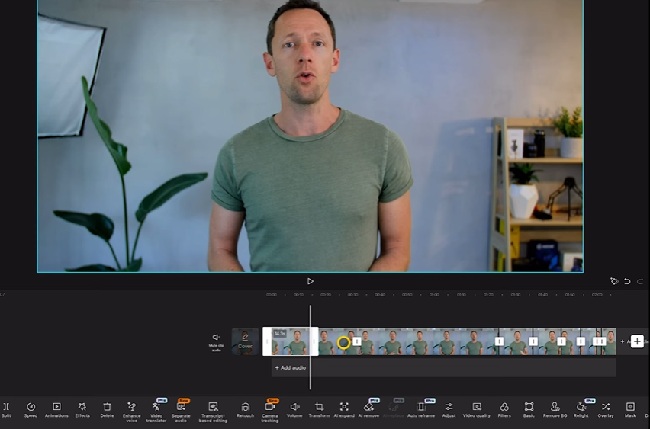Open the Relight tool
The height and width of the screenshot is (429, 650).
click(581, 409)
